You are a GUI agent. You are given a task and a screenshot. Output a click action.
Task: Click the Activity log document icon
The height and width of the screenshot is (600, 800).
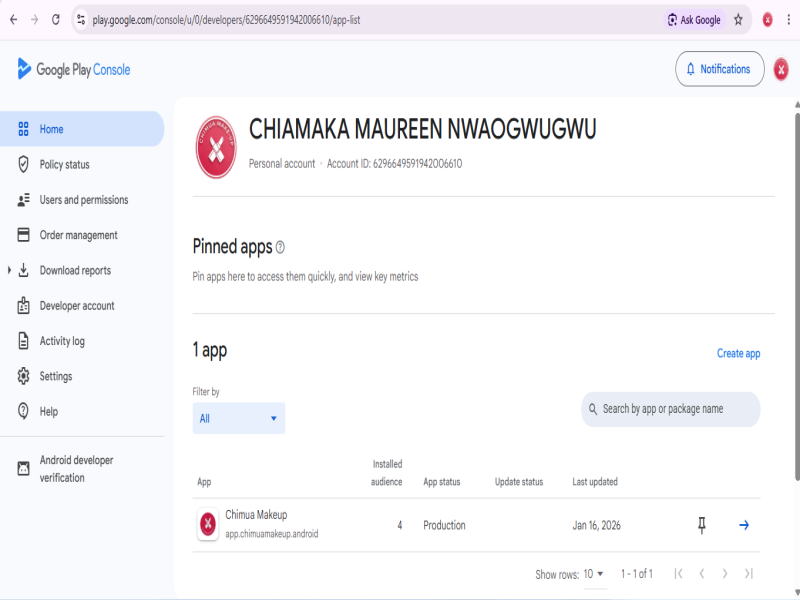pos(23,340)
